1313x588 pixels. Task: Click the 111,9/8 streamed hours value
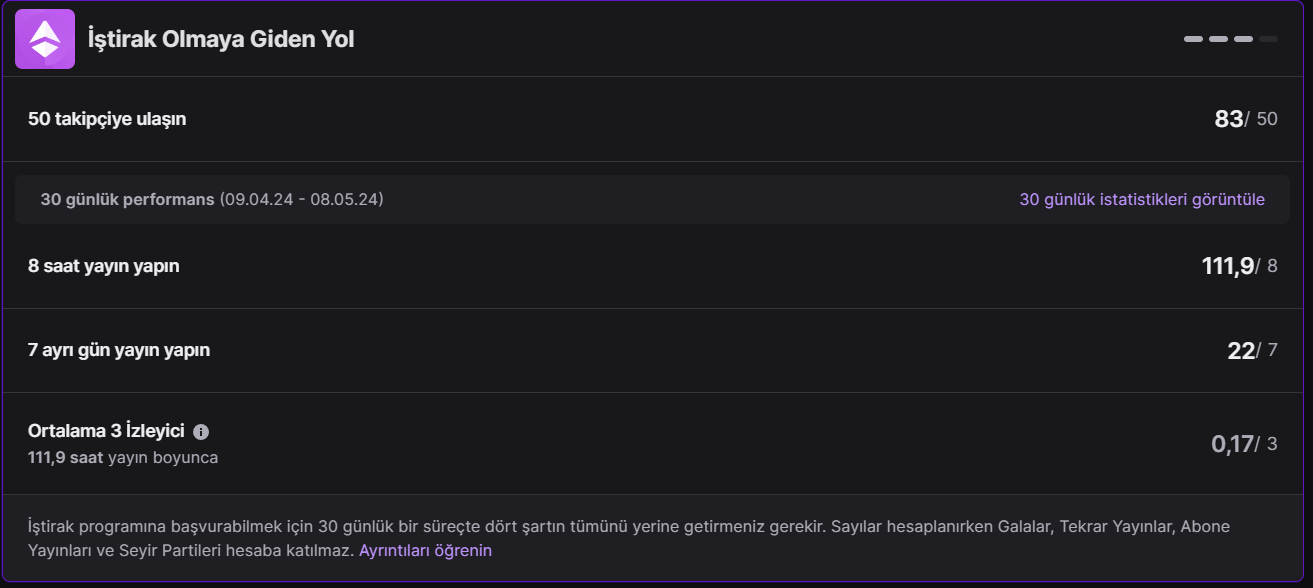(x=1239, y=266)
